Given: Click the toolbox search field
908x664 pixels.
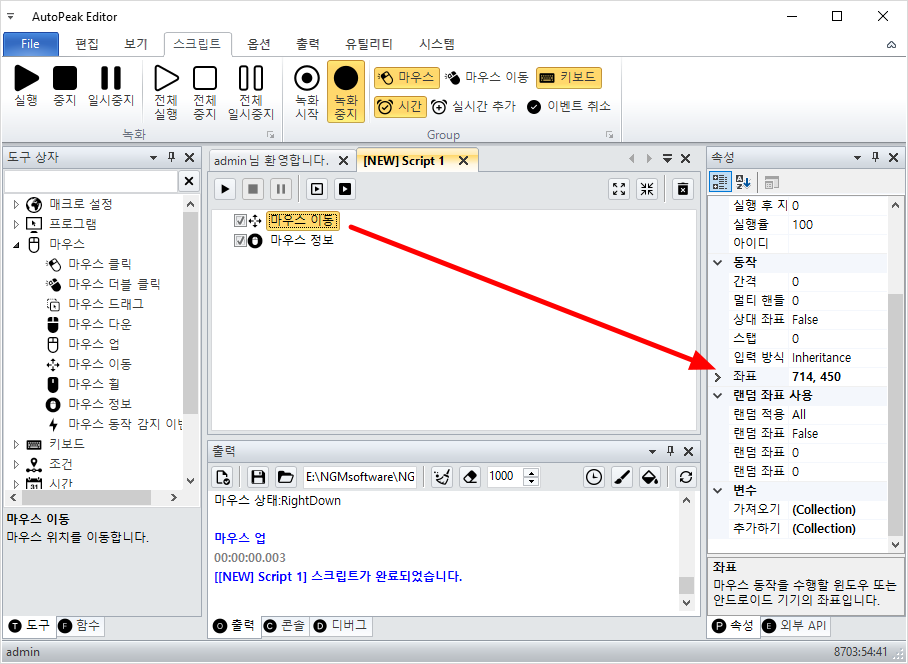Looking at the screenshot, I should click(90, 181).
